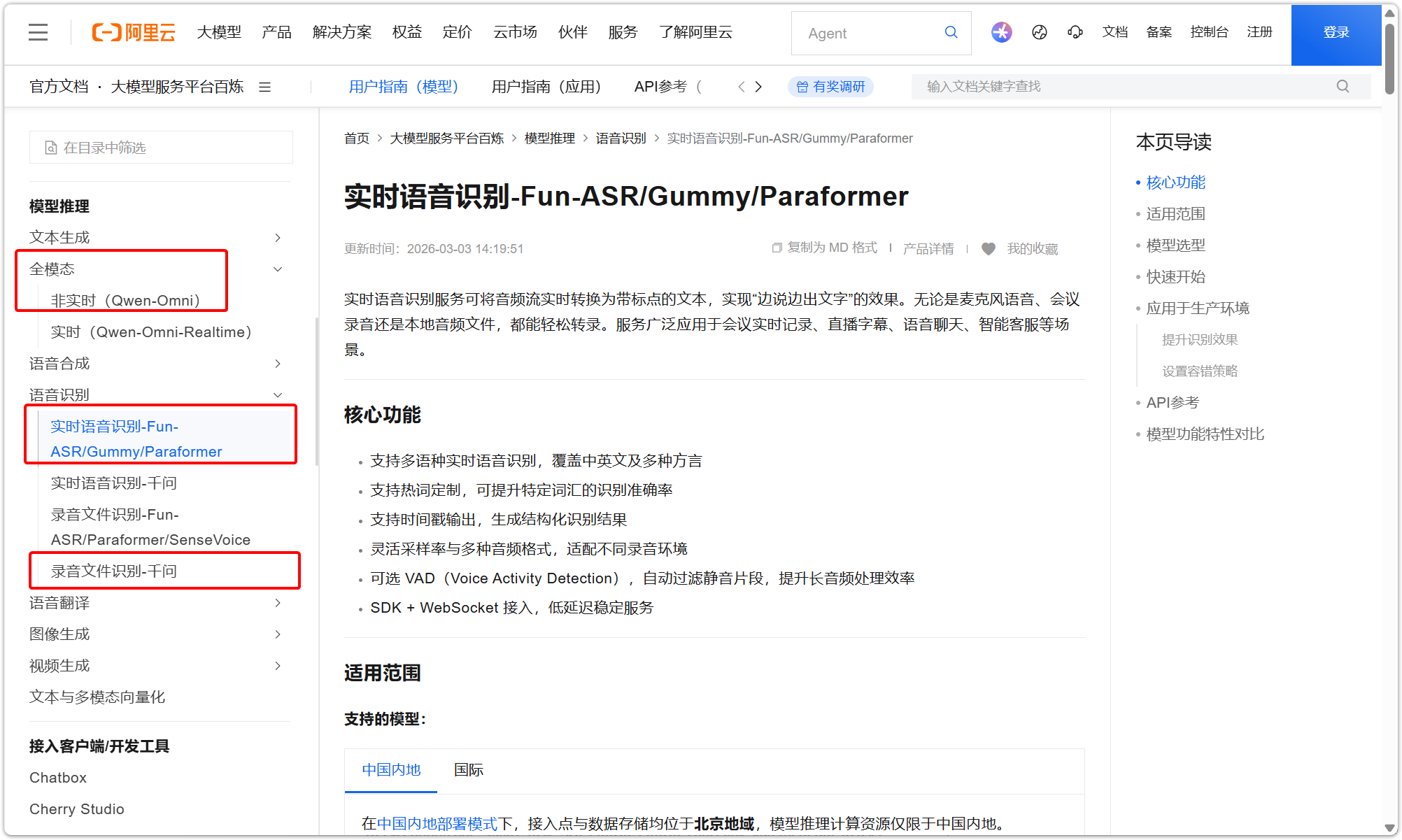The image size is (1402, 840).
Task: Switch to the 国际 tab
Action: point(468,770)
